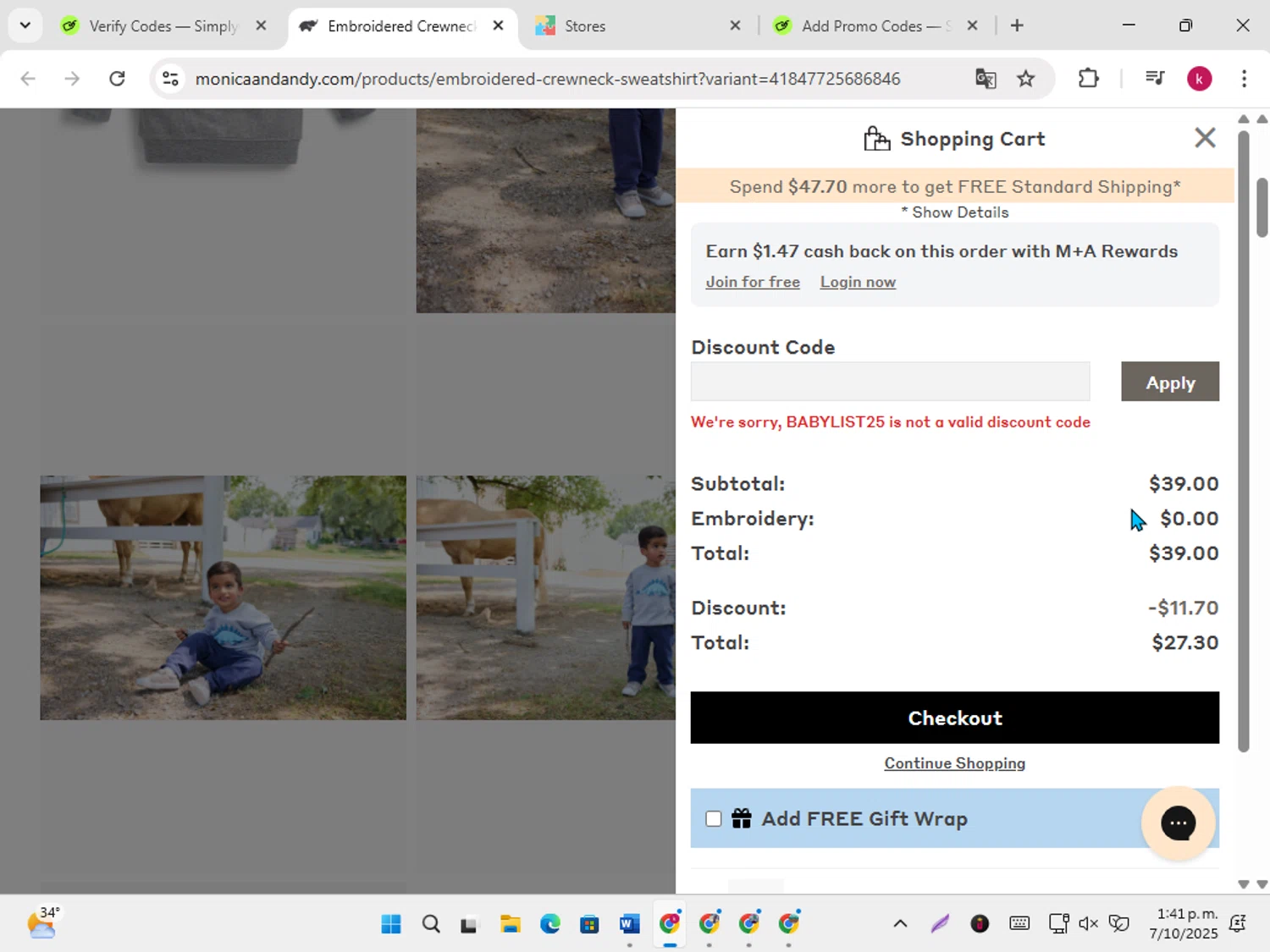
Task: Click the Spend $47.70 more shipping banner
Action: 955,186
